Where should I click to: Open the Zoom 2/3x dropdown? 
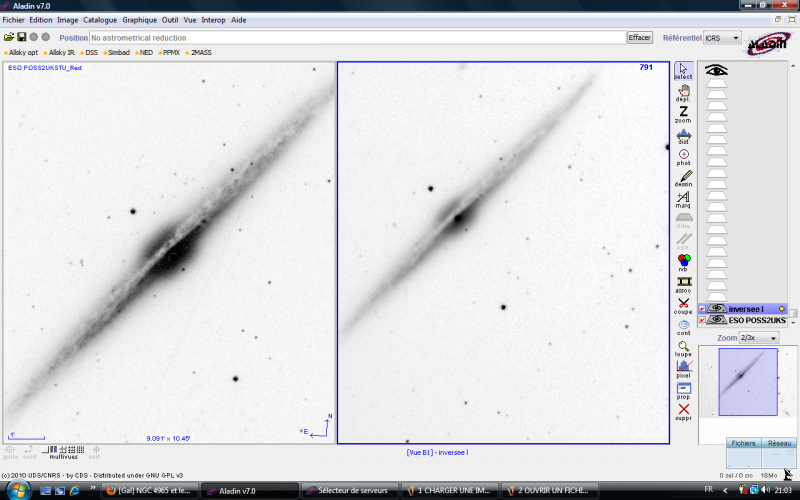pos(759,338)
